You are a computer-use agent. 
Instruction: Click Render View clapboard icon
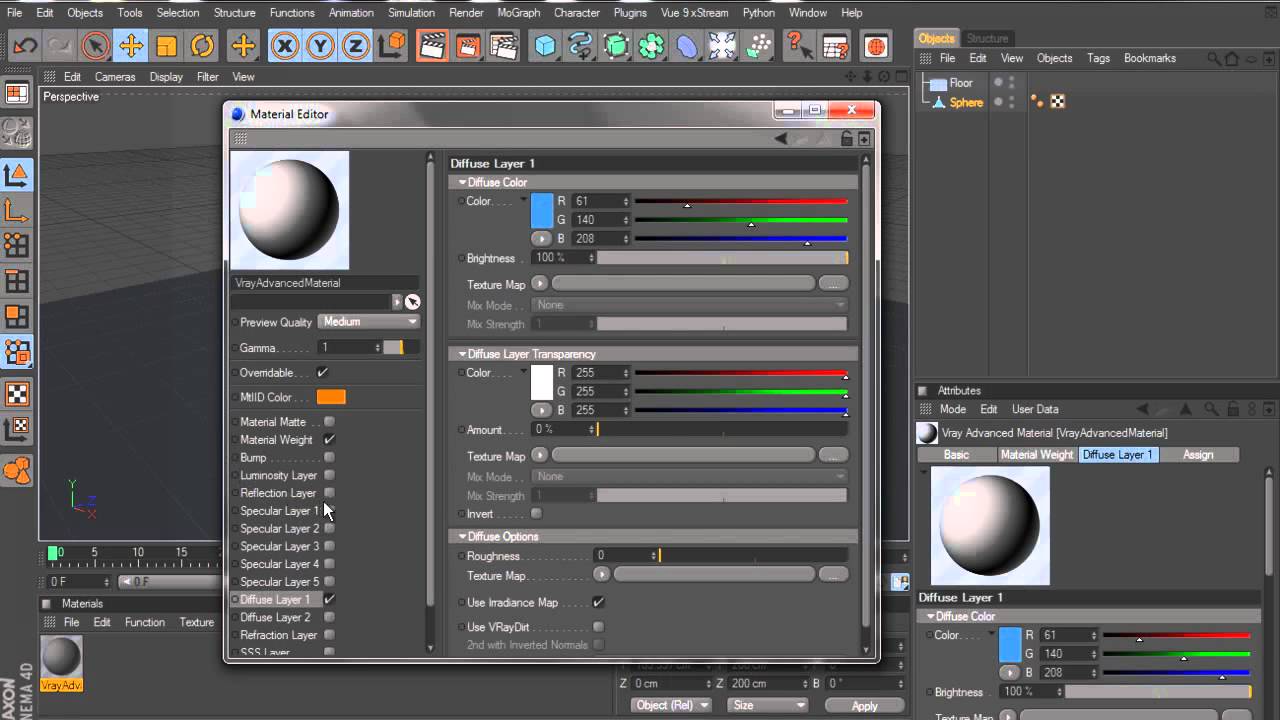tap(432, 45)
